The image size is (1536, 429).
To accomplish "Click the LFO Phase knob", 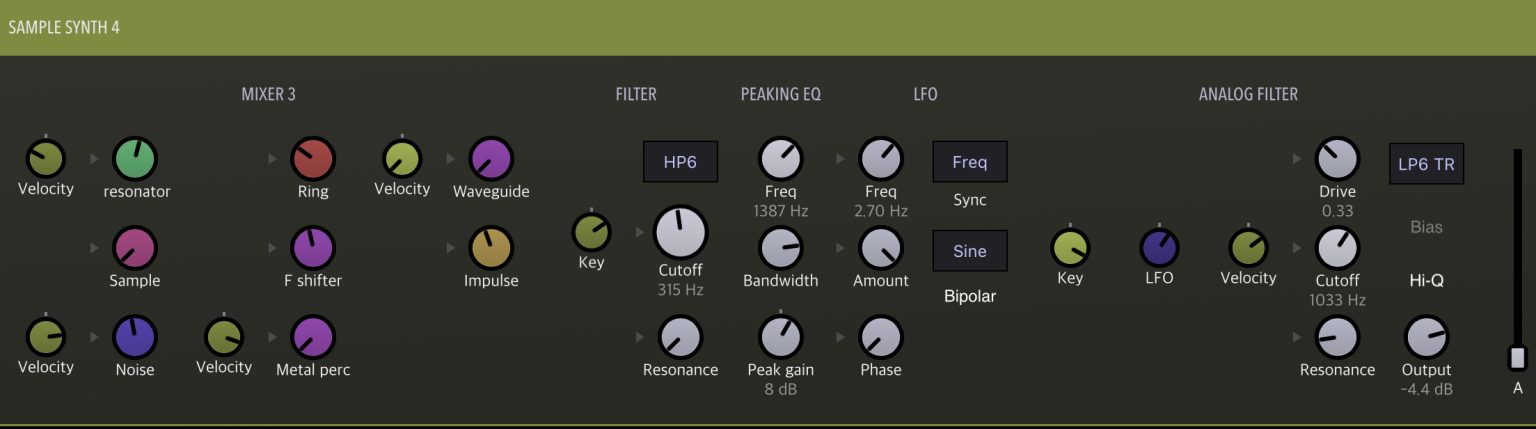I will click(881, 337).
